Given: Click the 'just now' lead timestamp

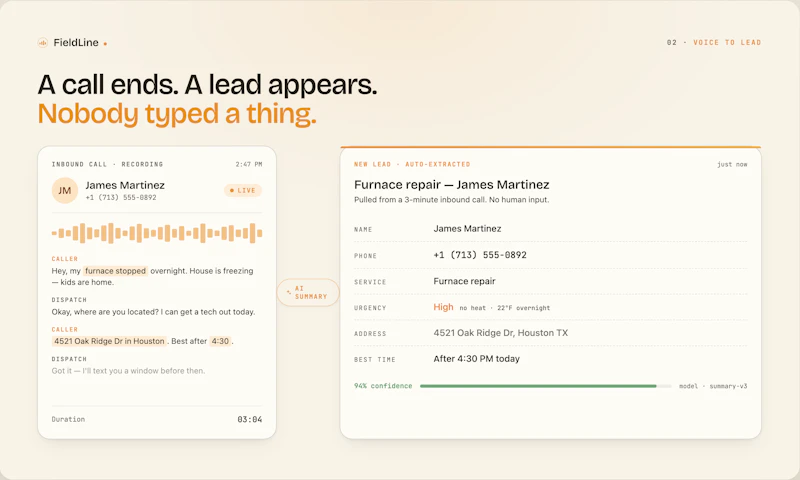Looking at the screenshot, I should click(x=732, y=164).
